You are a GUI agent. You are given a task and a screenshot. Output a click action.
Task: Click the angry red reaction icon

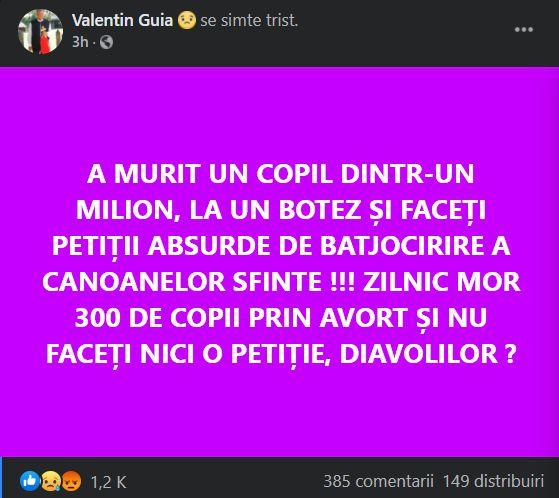(x=71, y=481)
